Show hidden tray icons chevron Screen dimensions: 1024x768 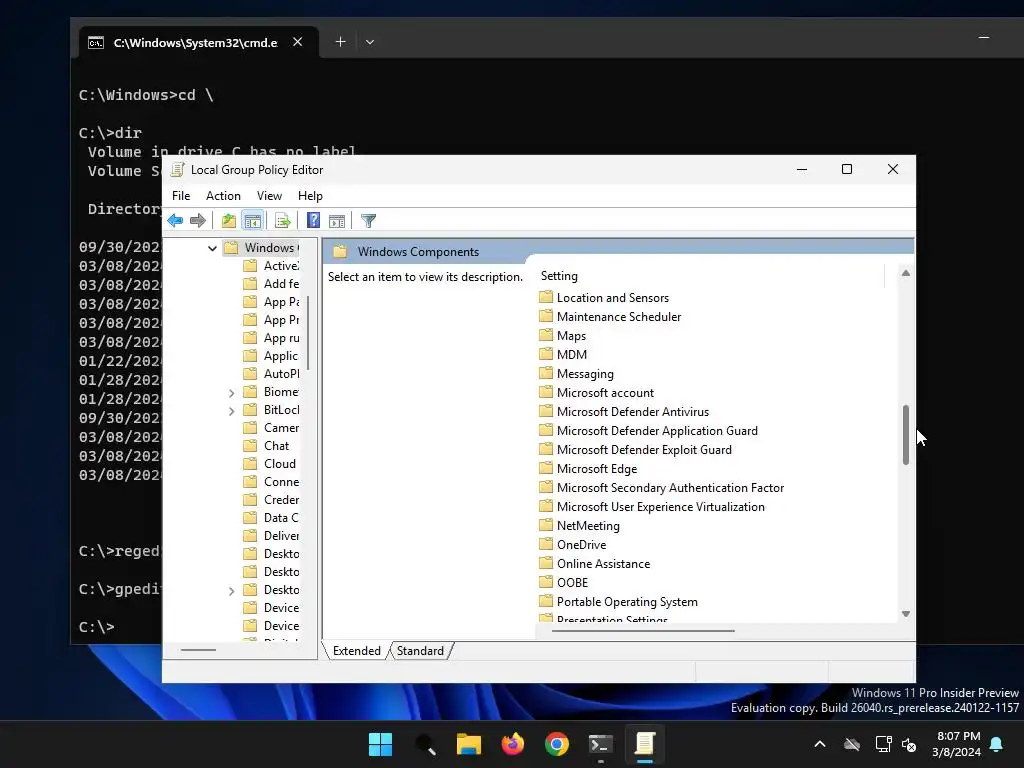pyautogui.click(x=820, y=744)
